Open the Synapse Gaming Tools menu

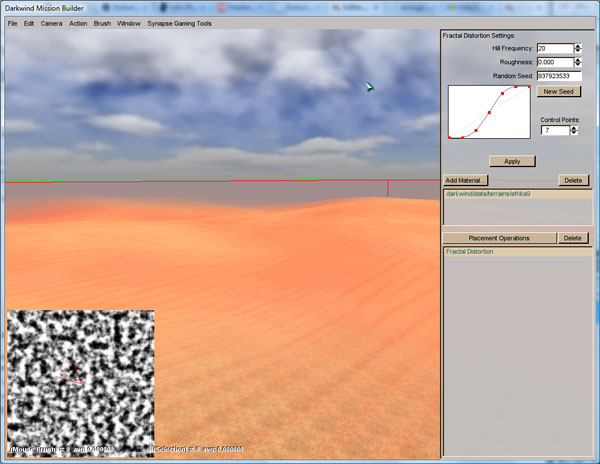(x=179, y=22)
